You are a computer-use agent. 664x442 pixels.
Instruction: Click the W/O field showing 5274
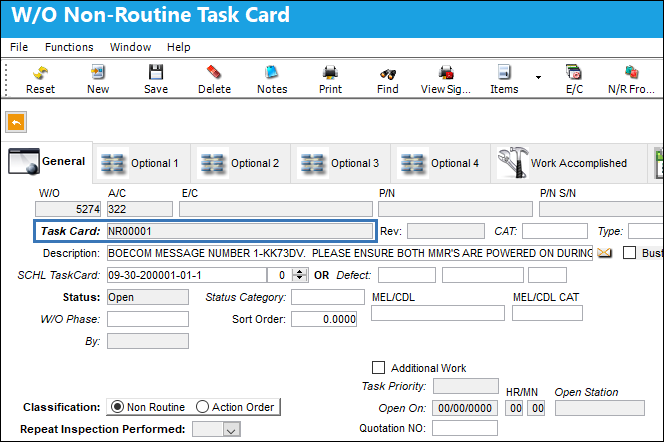[68, 209]
